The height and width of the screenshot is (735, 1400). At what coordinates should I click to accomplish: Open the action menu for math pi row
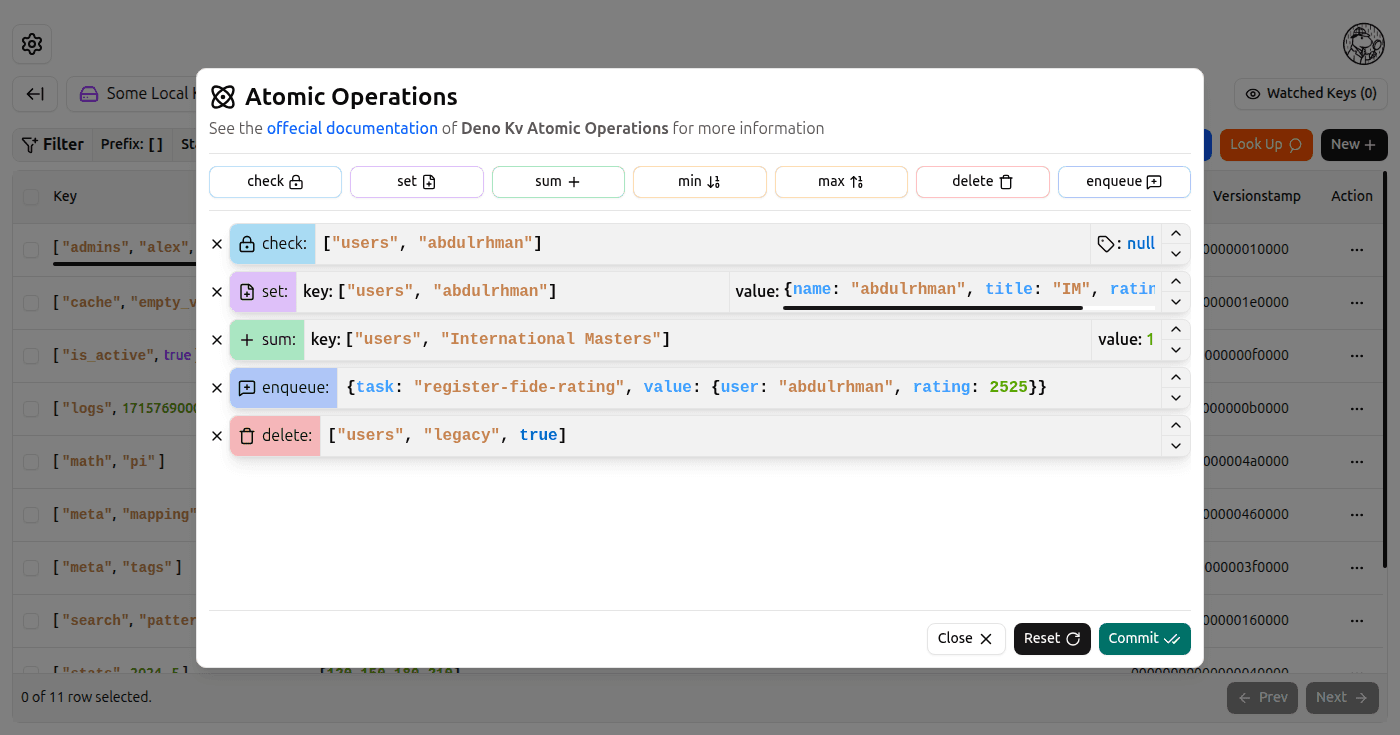point(1357,462)
